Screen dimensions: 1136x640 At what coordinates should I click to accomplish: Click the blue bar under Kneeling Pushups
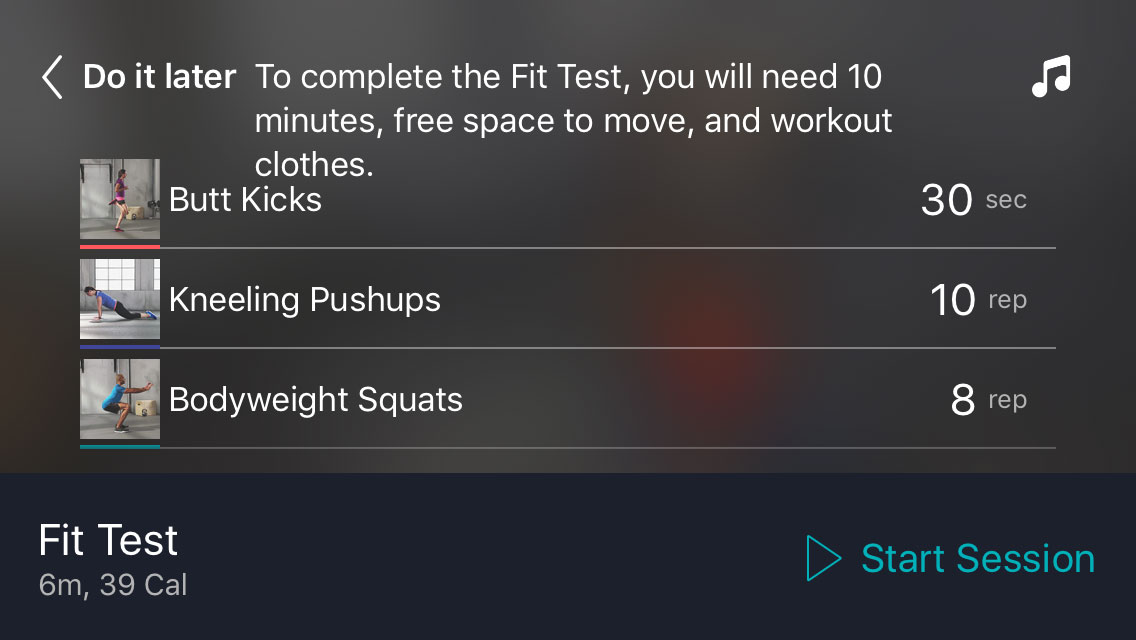point(120,346)
